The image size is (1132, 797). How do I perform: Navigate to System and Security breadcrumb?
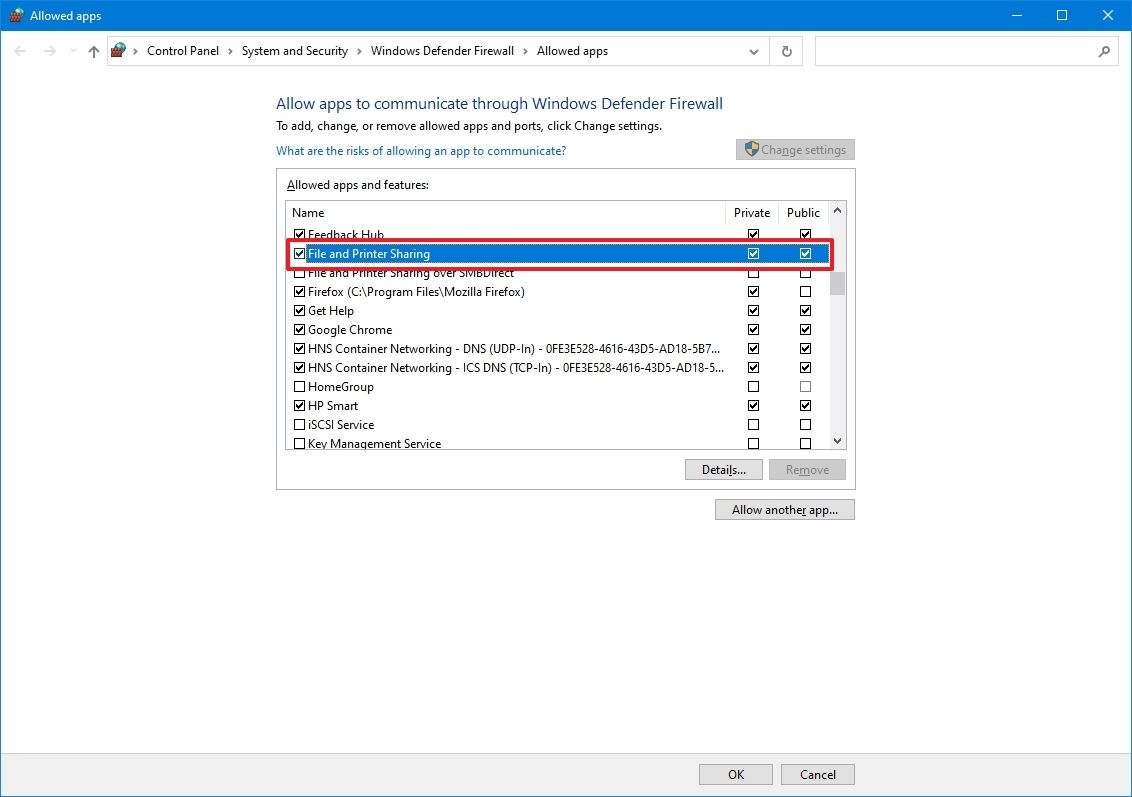[294, 51]
